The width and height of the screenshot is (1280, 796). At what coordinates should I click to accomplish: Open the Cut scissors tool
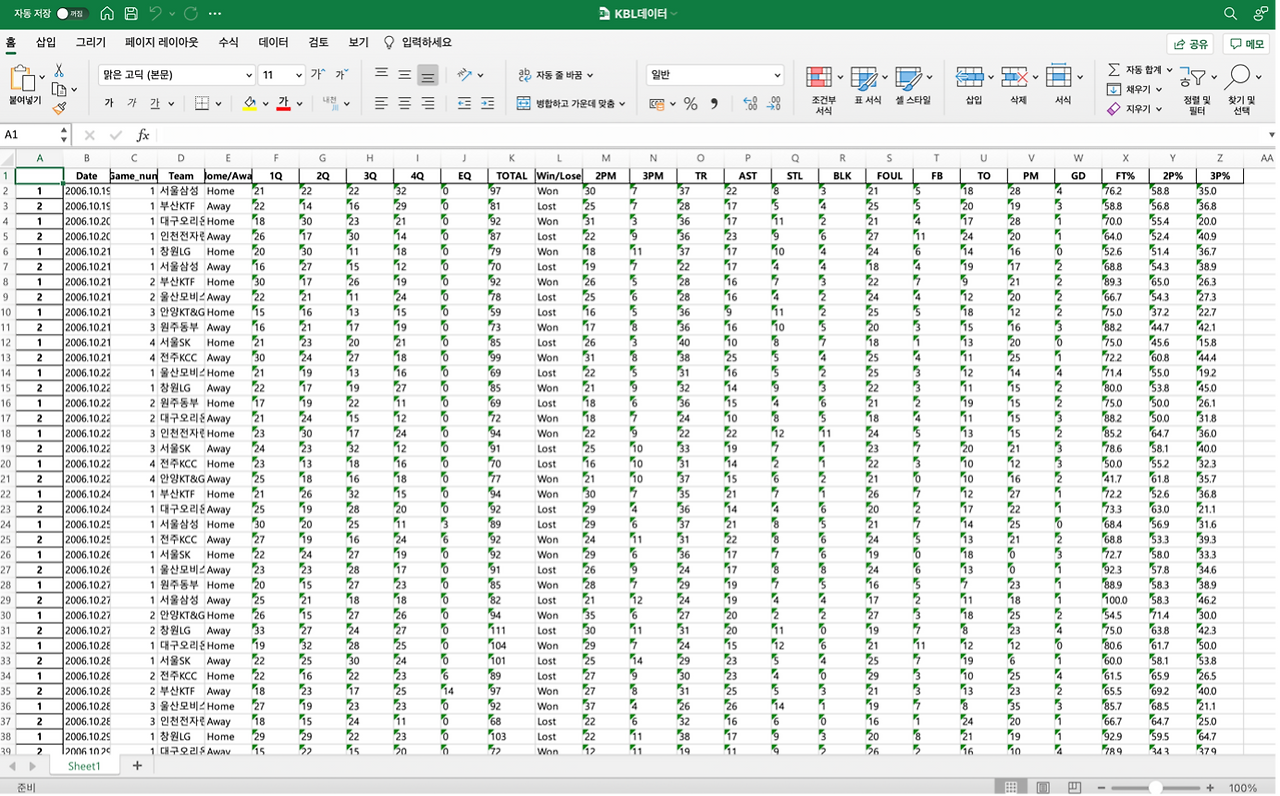click(59, 70)
